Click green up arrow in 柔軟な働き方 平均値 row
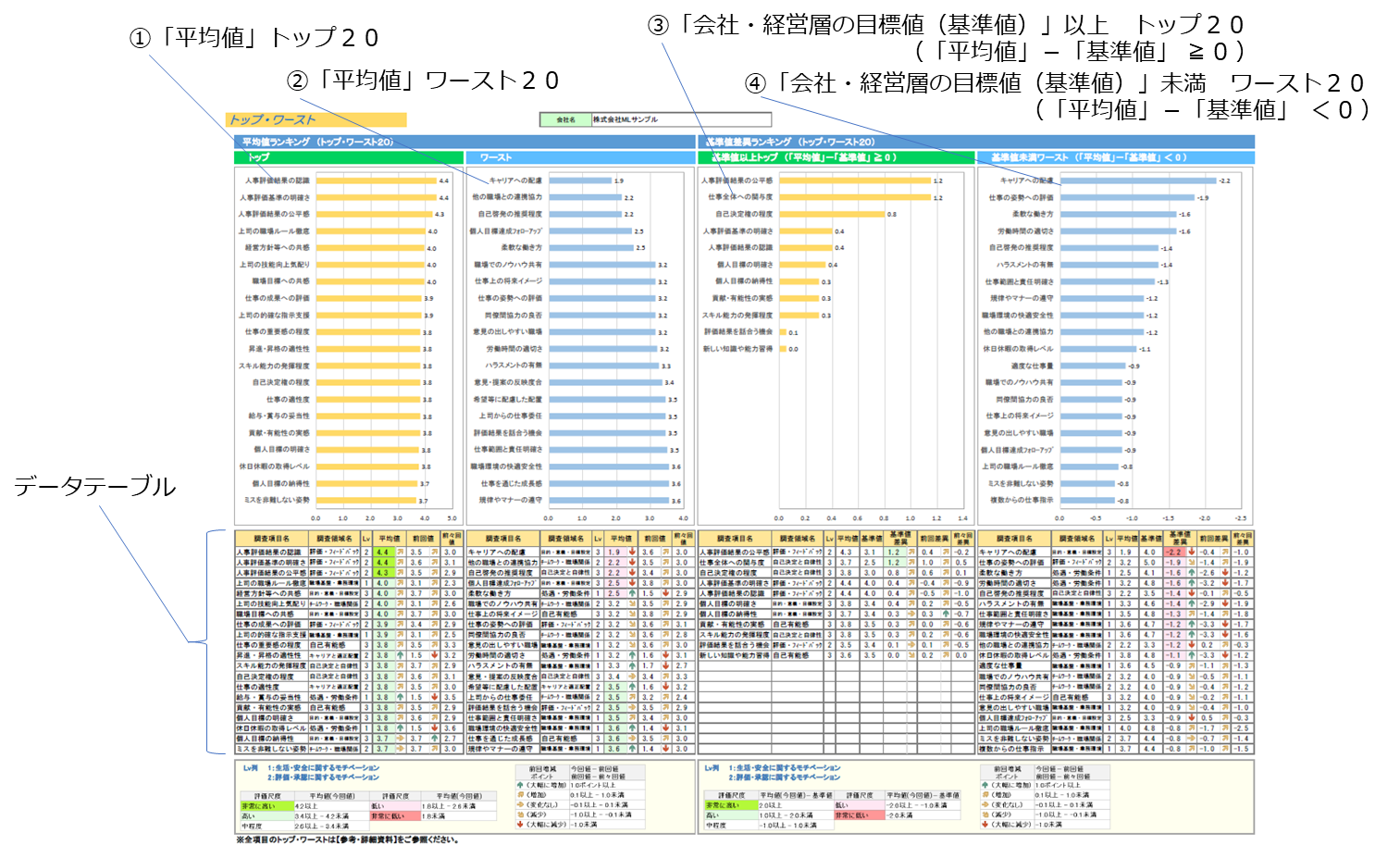Screen dimensions: 1400x845 pos(632,593)
